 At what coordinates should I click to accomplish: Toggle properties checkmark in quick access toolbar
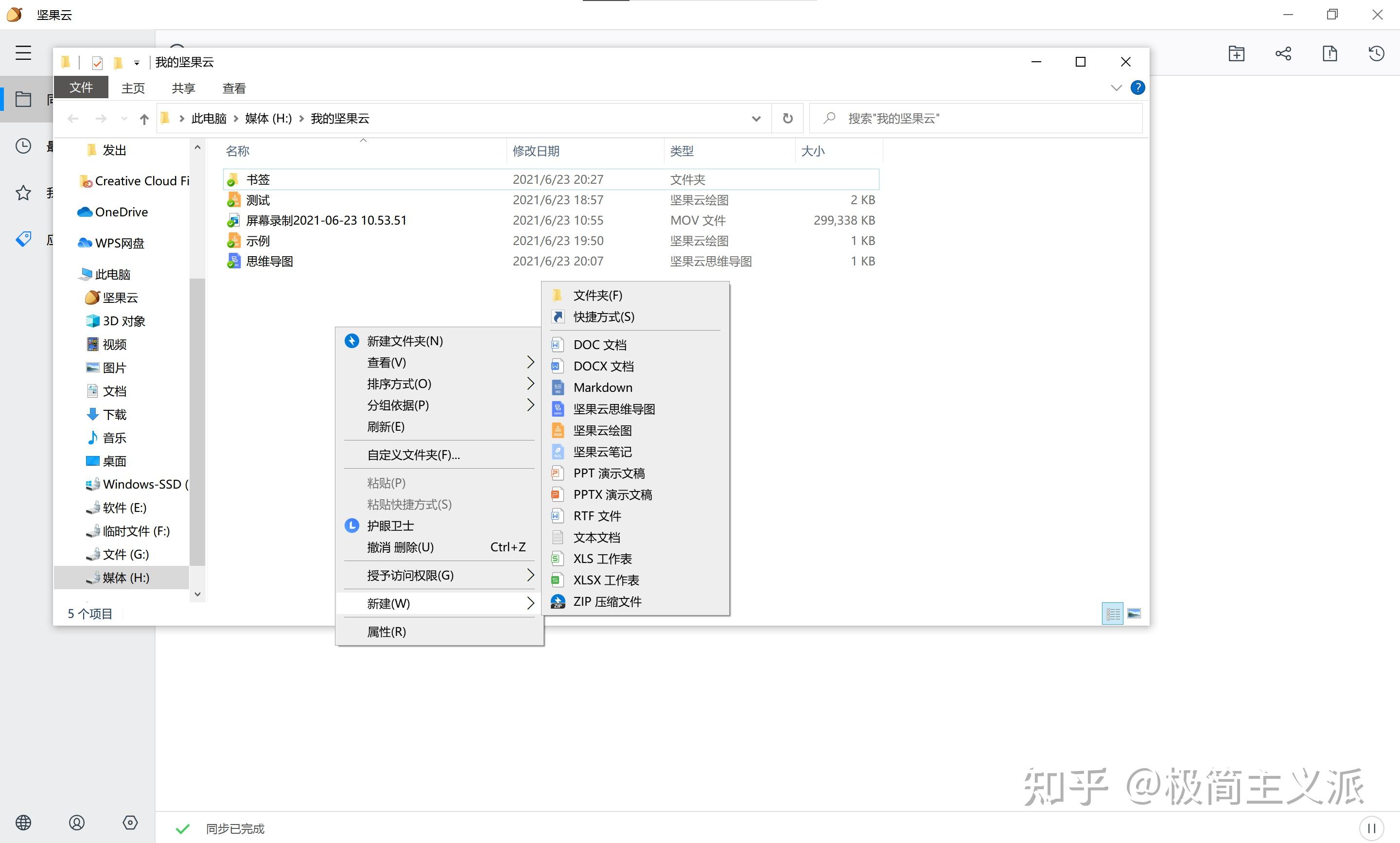(x=97, y=63)
